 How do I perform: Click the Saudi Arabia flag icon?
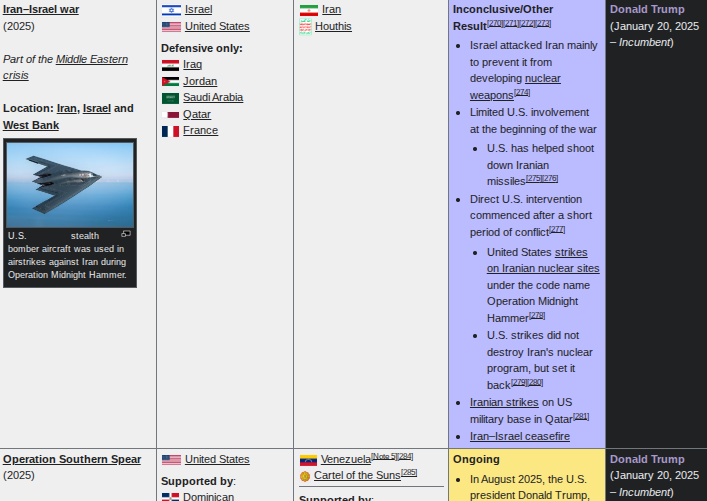170,98
